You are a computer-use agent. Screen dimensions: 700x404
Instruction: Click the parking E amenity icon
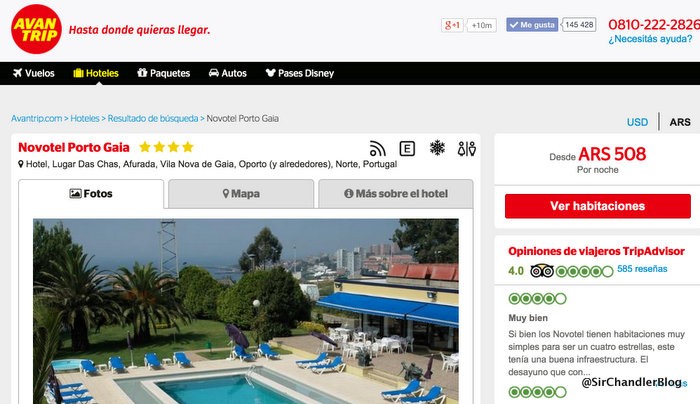(x=407, y=149)
